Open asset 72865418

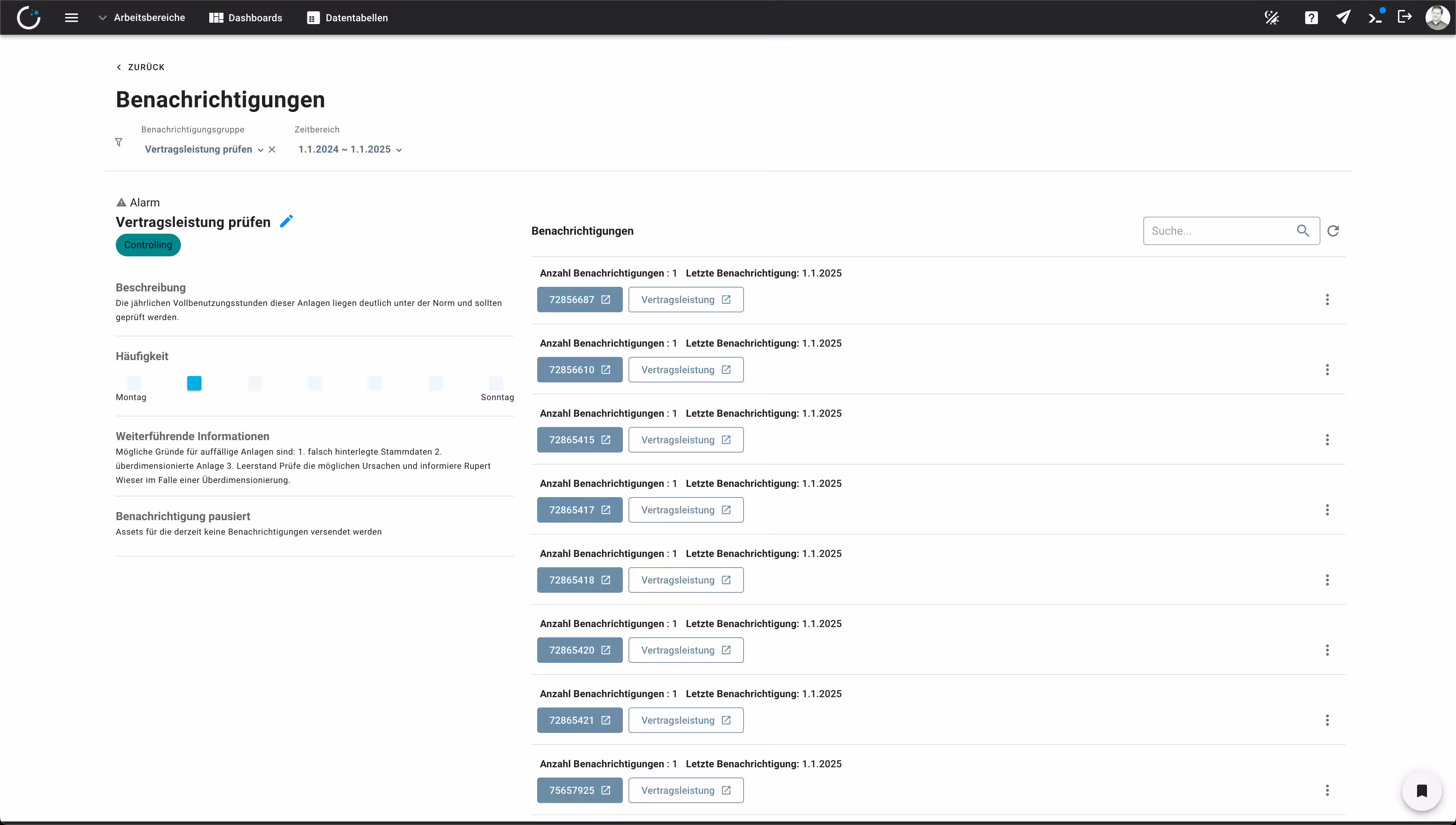click(x=580, y=580)
